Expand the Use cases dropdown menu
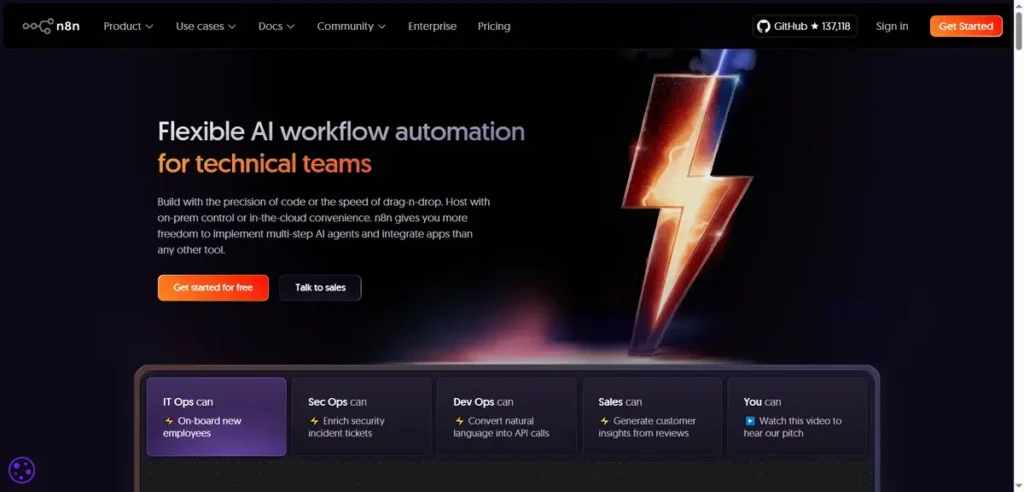1024x492 pixels. coord(206,26)
